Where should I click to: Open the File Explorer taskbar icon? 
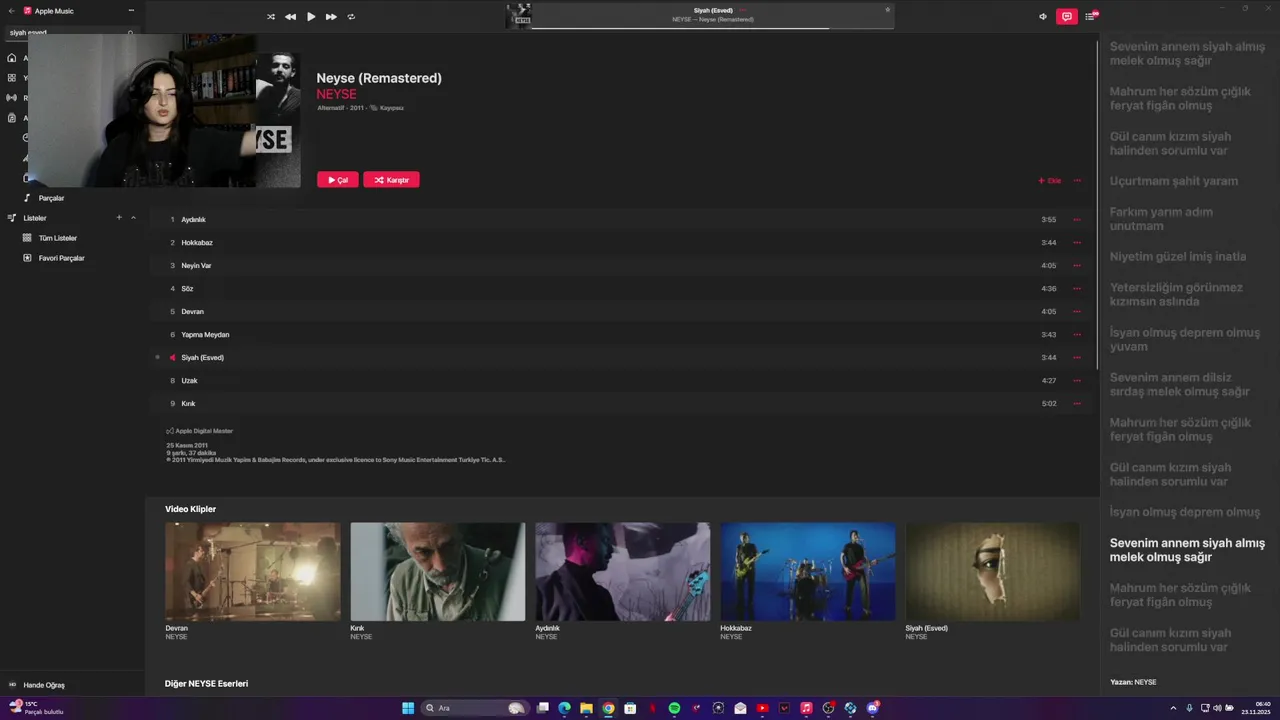click(x=586, y=708)
